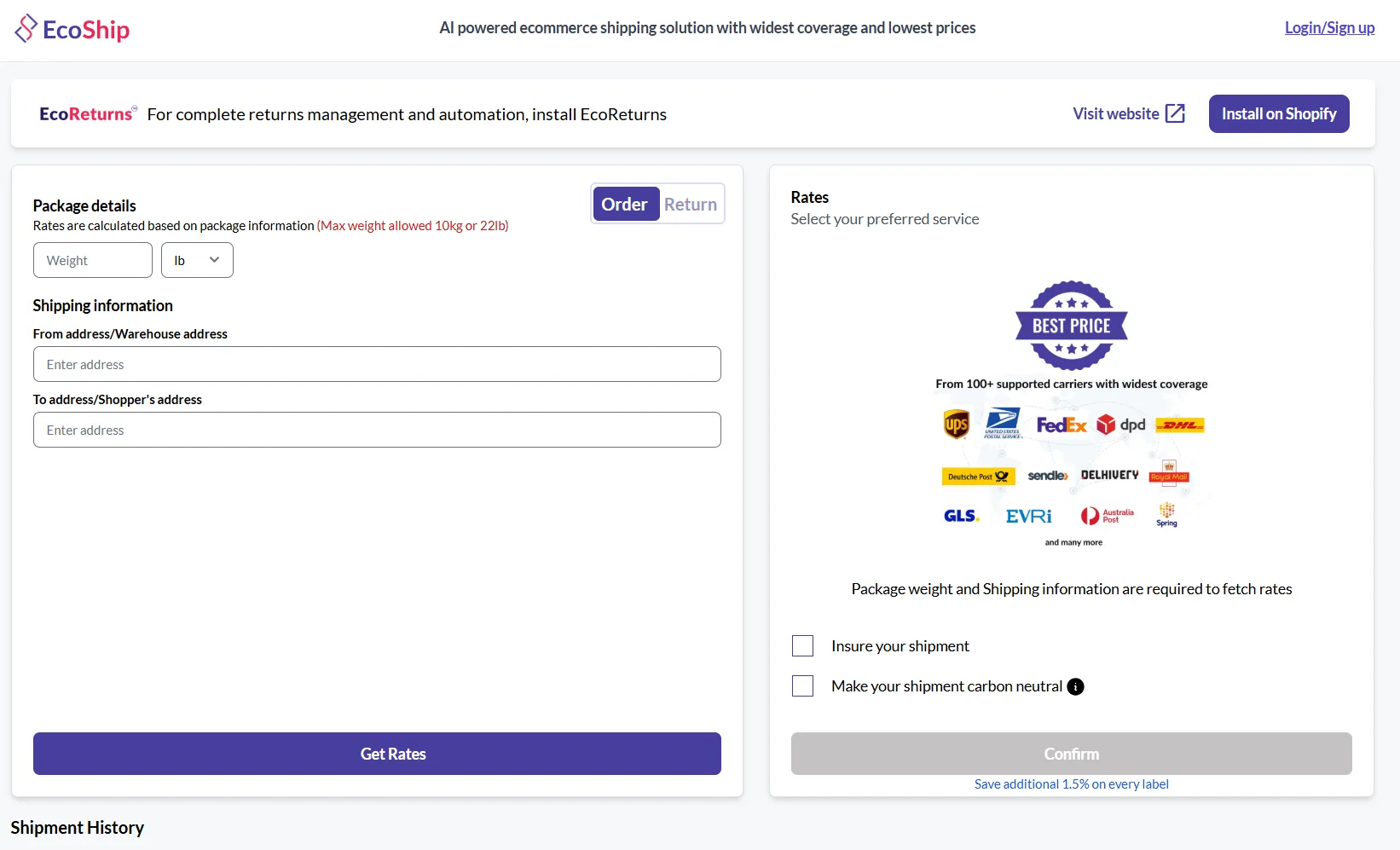The width and height of the screenshot is (1400, 850).
Task: Click the Get Rates button
Action: 377,754
